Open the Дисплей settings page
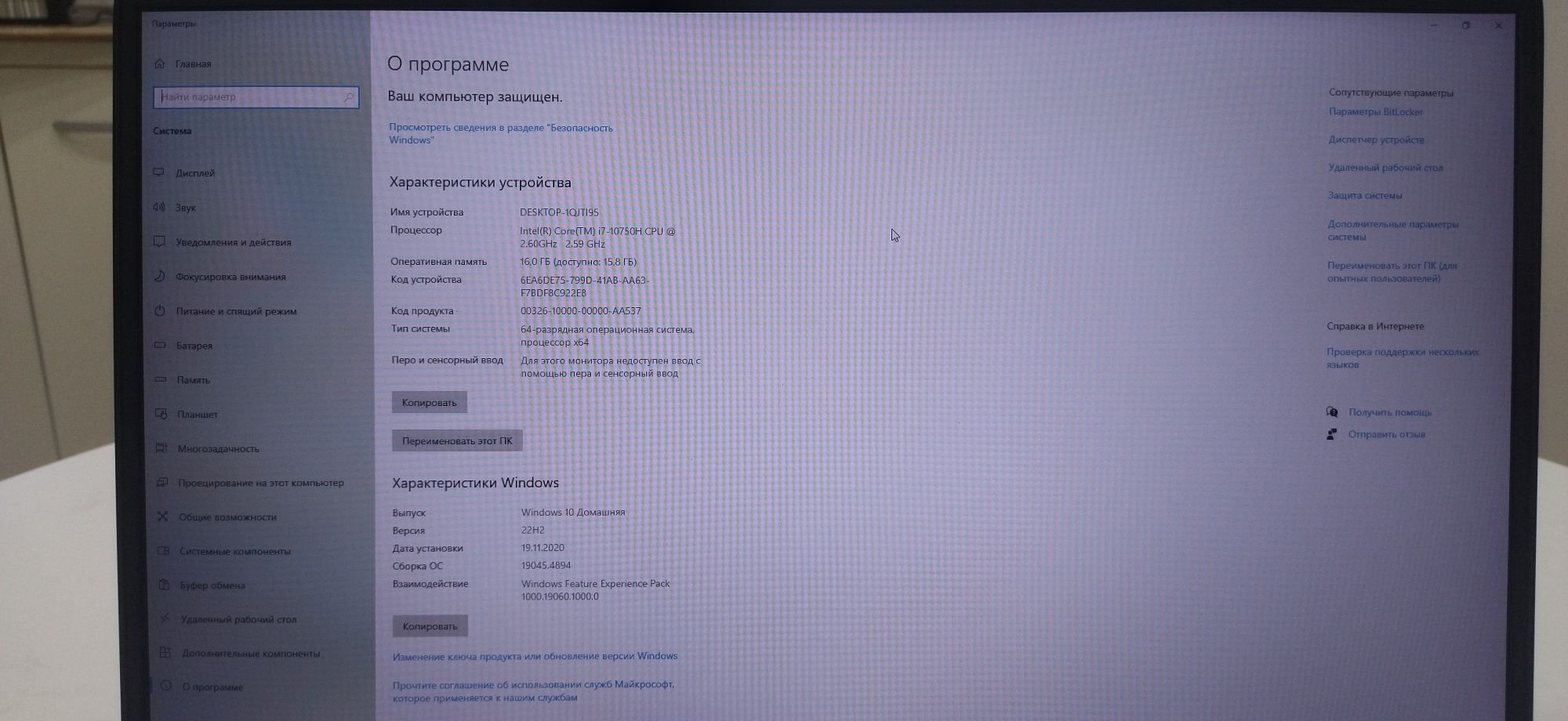The image size is (1568, 721). coord(195,173)
